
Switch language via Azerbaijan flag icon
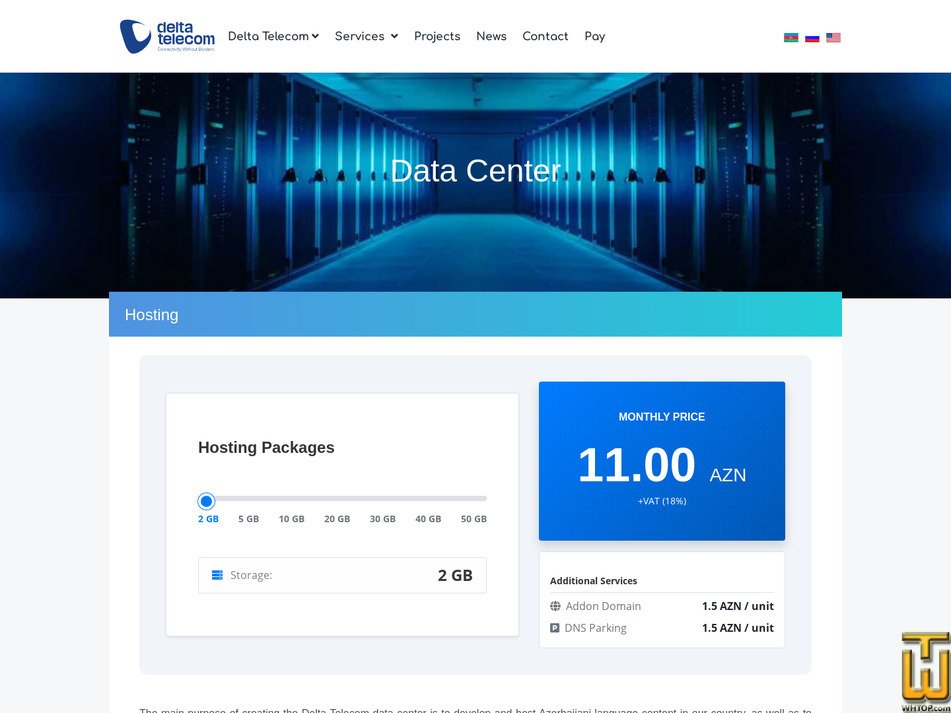point(791,38)
